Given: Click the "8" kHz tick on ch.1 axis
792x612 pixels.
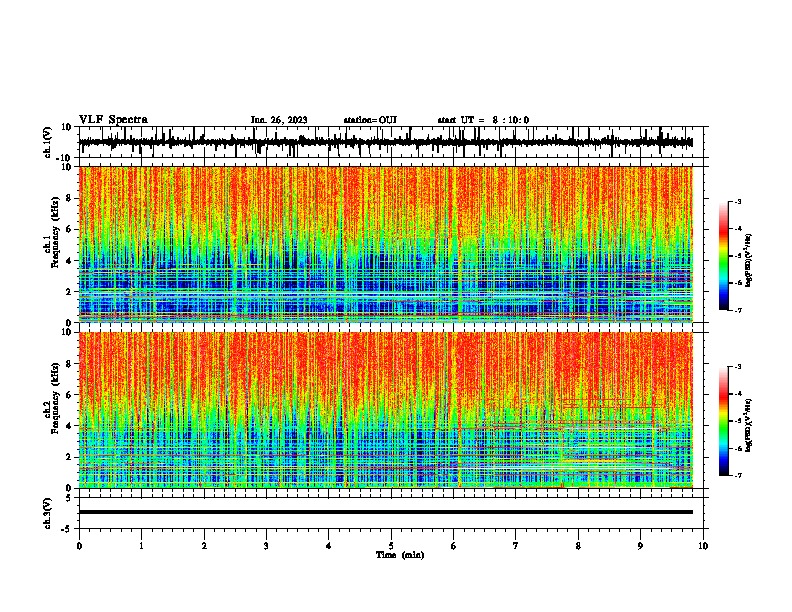Looking at the screenshot, I should point(70,198).
